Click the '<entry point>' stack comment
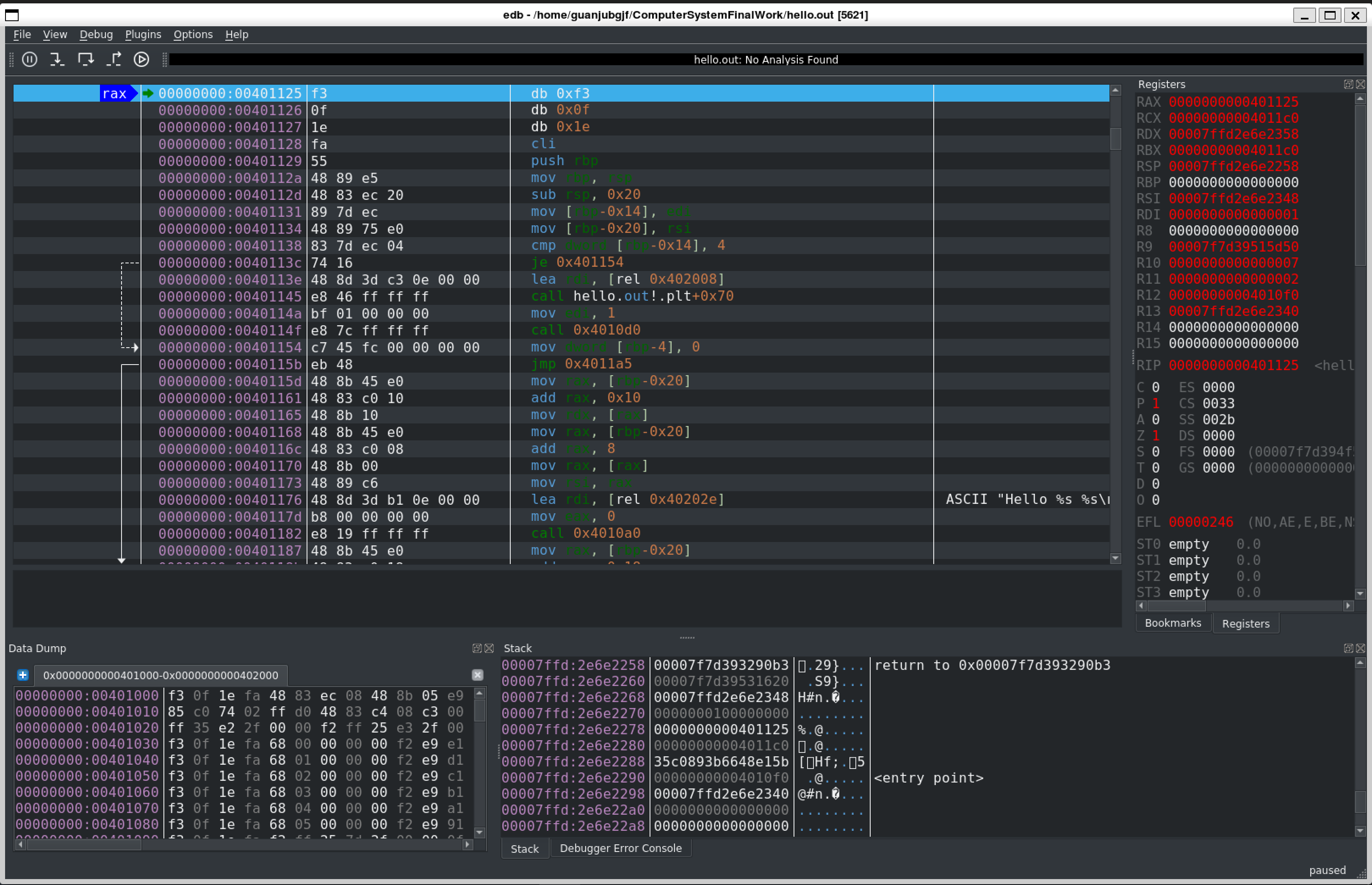 [x=929, y=778]
